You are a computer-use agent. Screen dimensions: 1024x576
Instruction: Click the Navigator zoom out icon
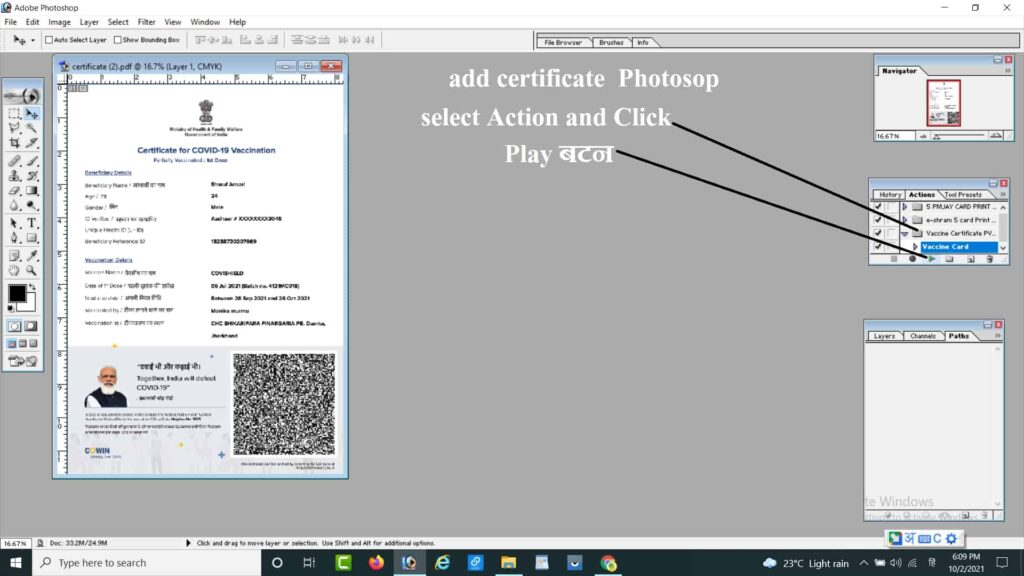pyautogui.click(x=923, y=136)
